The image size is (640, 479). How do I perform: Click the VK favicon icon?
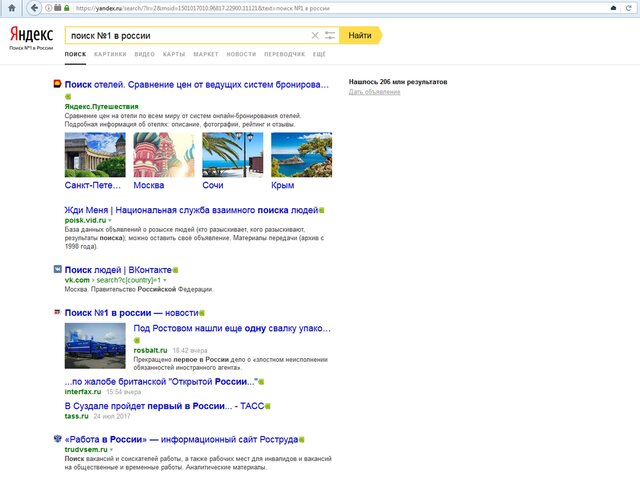[x=58, y=269]
